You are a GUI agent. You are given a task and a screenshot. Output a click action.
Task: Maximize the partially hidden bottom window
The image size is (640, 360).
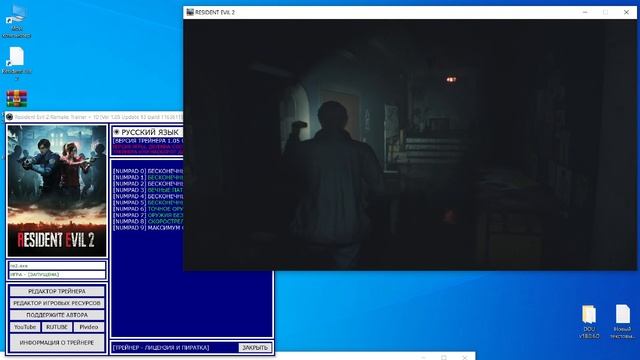click(x=444, y=358)
